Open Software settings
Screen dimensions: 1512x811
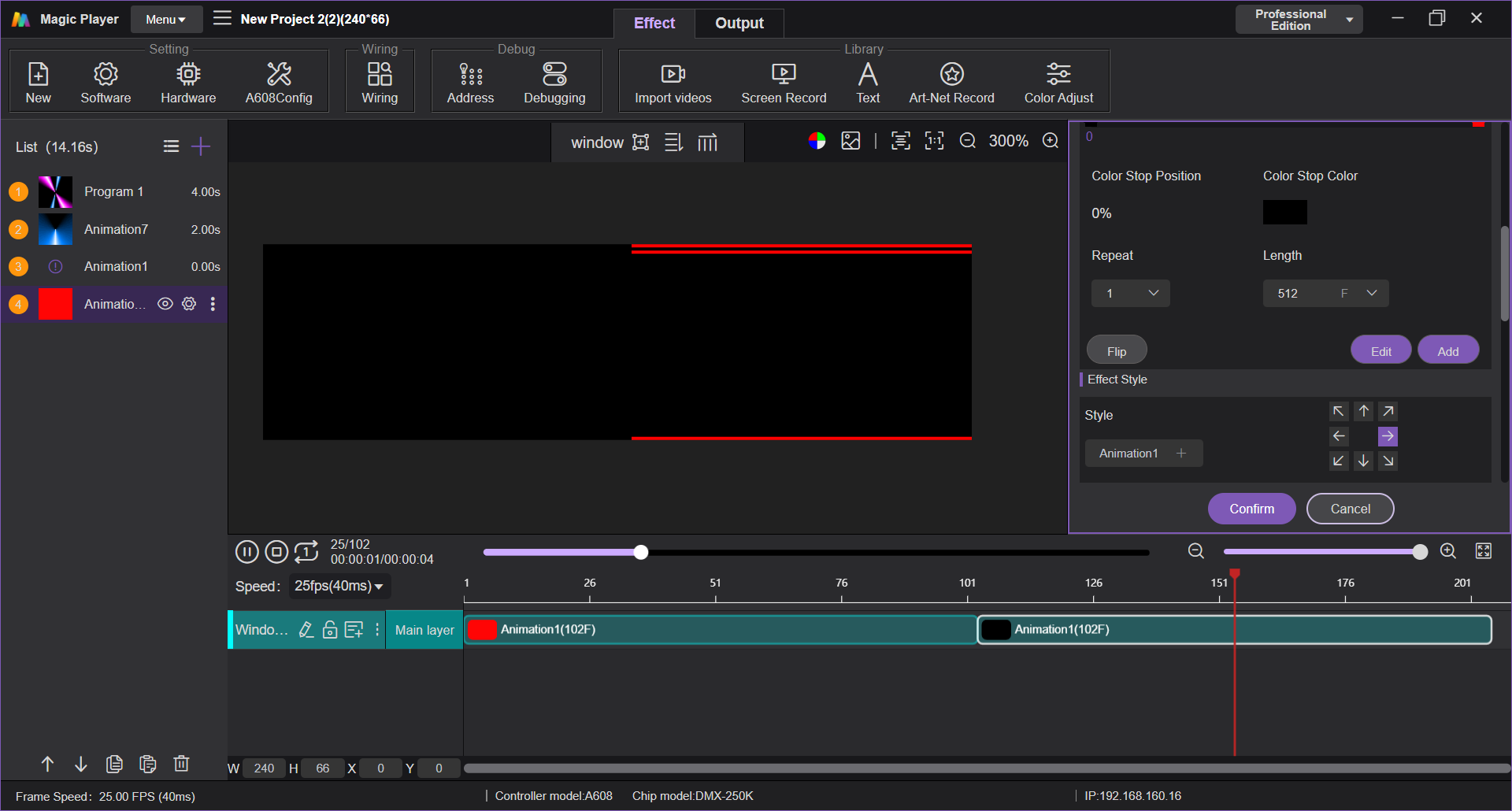click(x=106, y=82)
